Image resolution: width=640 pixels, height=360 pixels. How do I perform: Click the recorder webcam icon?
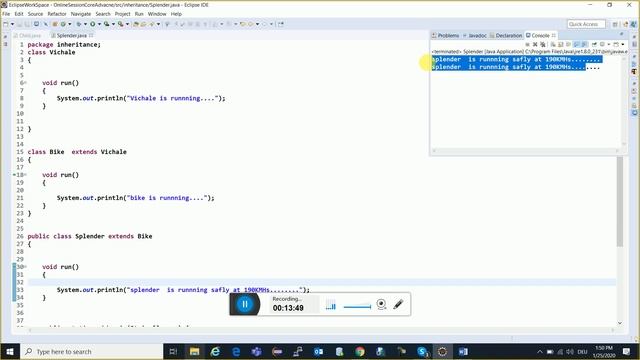(x=381, y=304)
